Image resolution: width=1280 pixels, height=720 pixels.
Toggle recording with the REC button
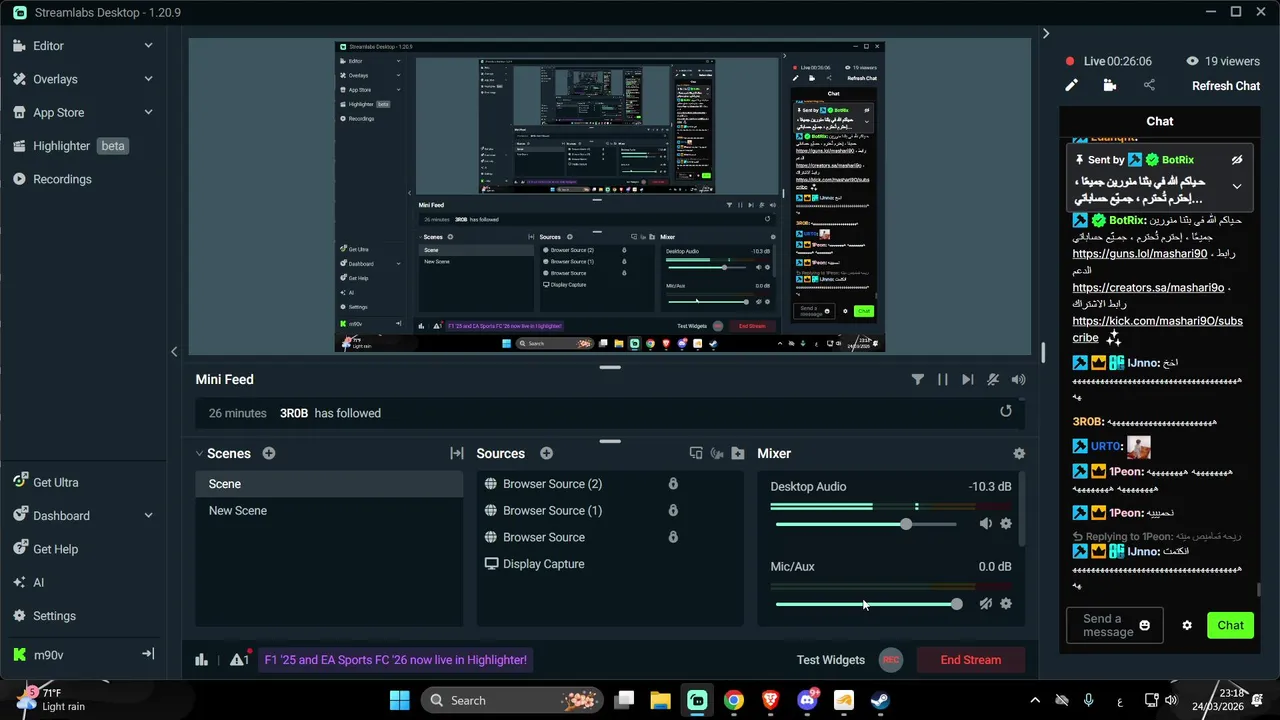coord(890,660)
